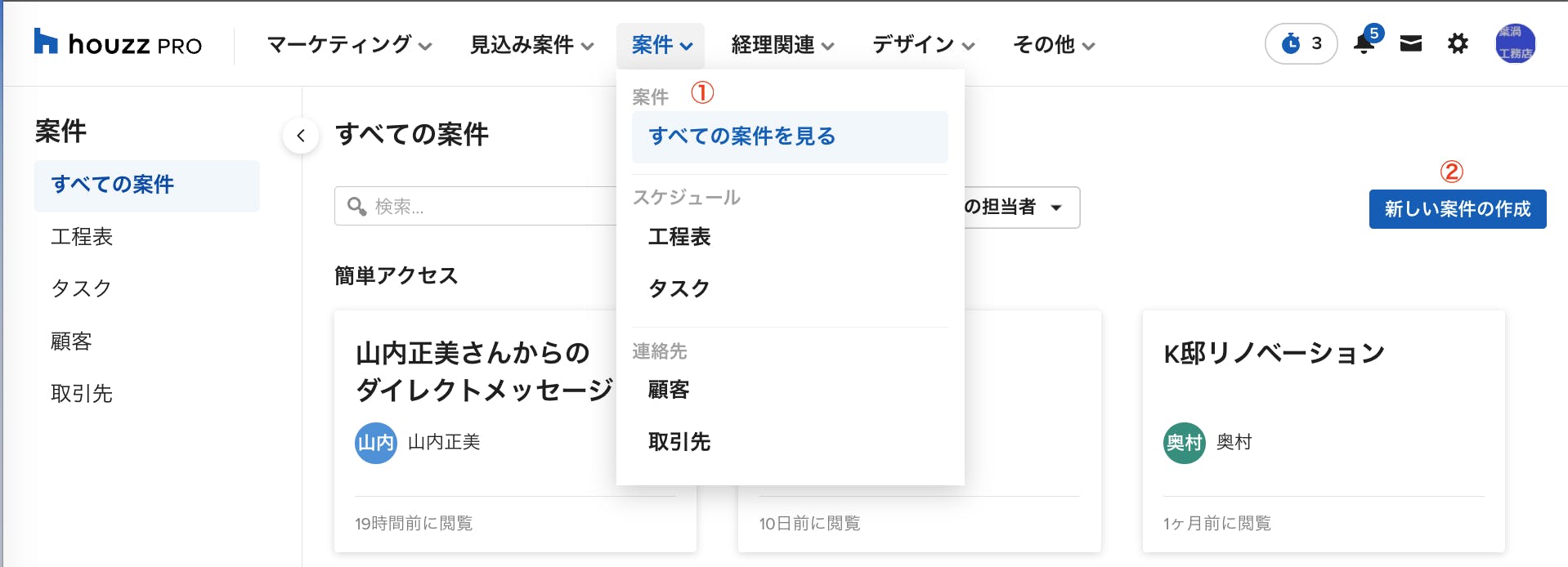
Task: Expand the マーケティング dropdown menu
Action: tap(349, 45)
